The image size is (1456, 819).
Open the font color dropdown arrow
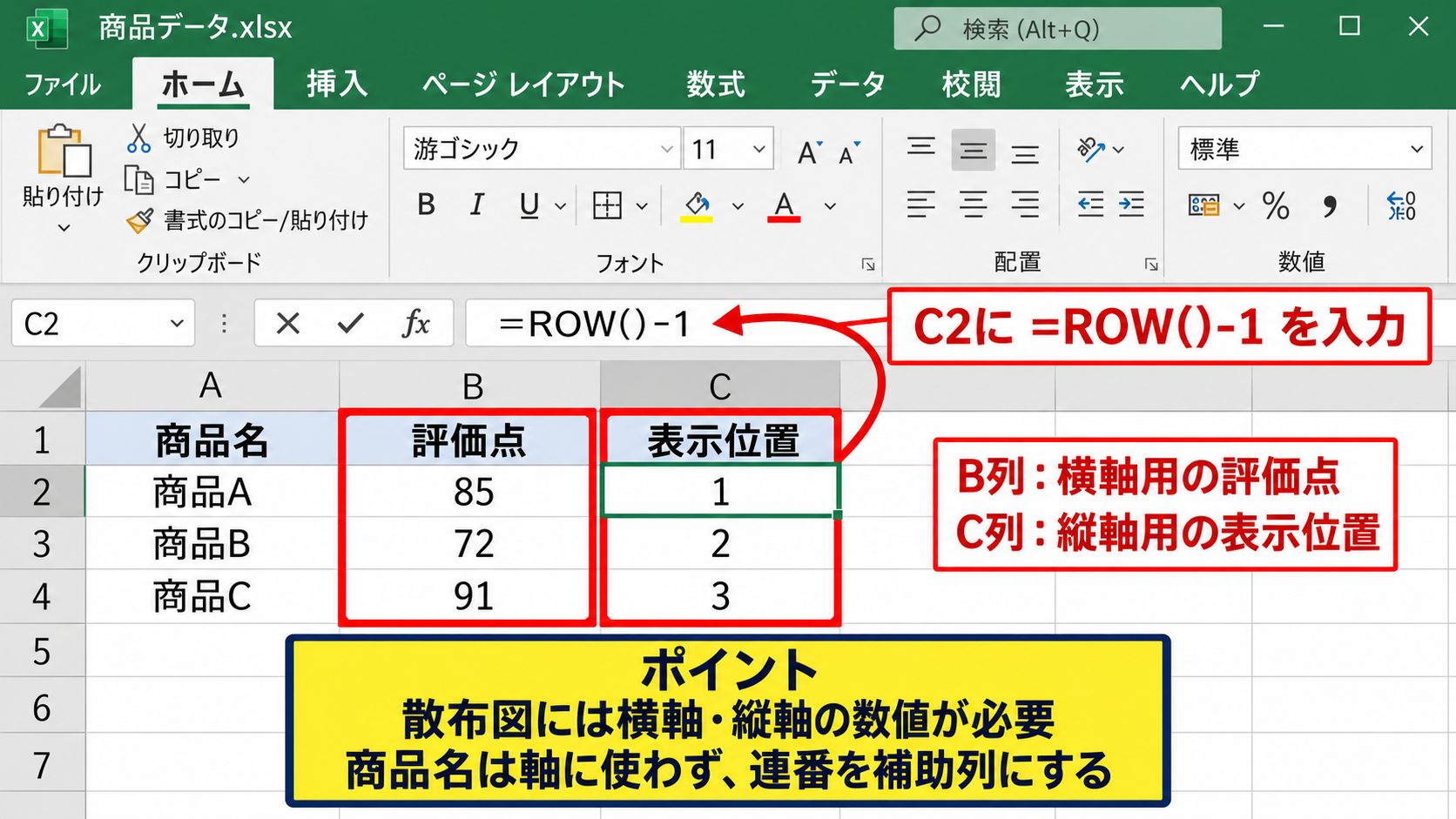tap(830, 206)
